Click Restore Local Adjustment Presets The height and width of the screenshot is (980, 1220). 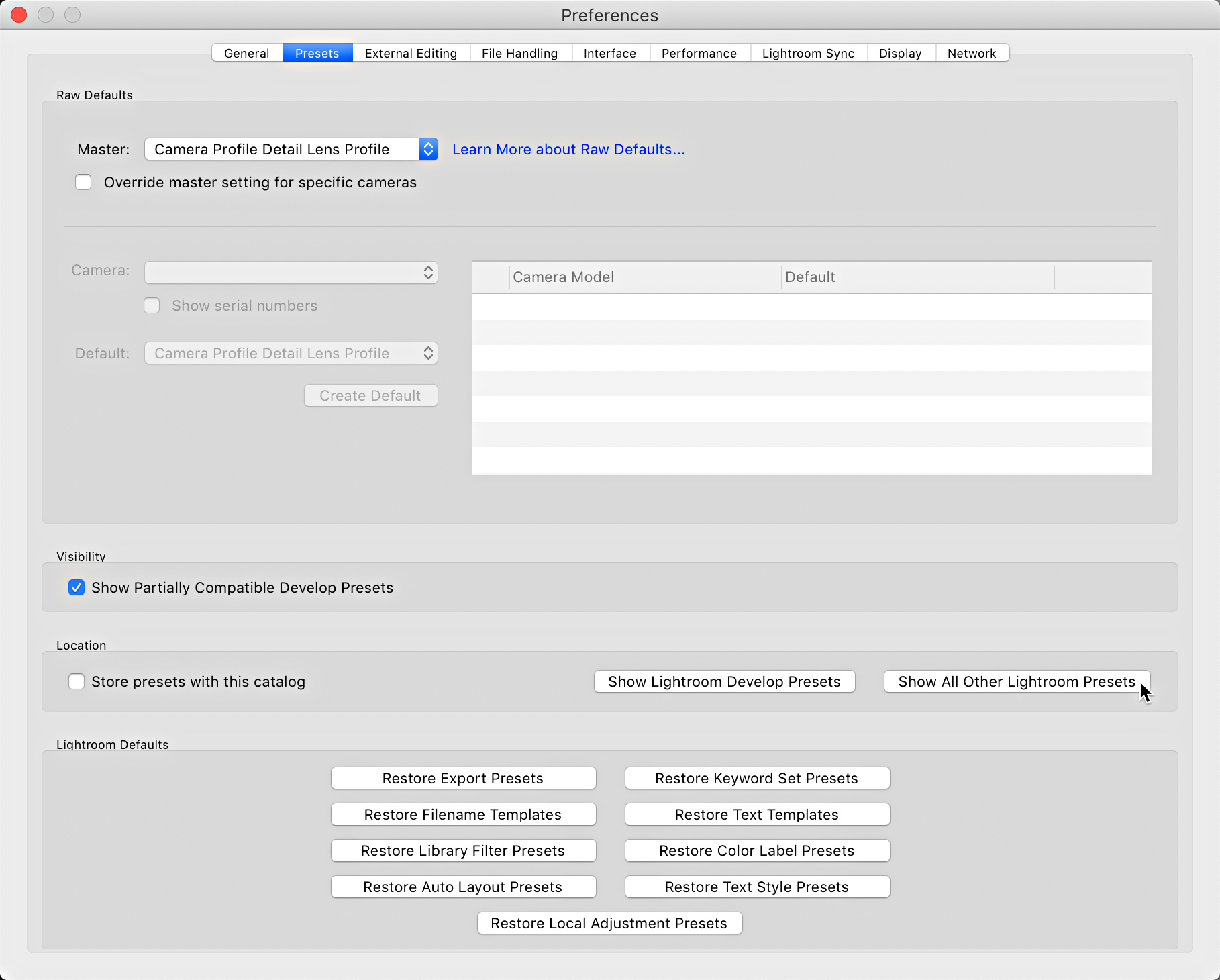pos(609,923)
